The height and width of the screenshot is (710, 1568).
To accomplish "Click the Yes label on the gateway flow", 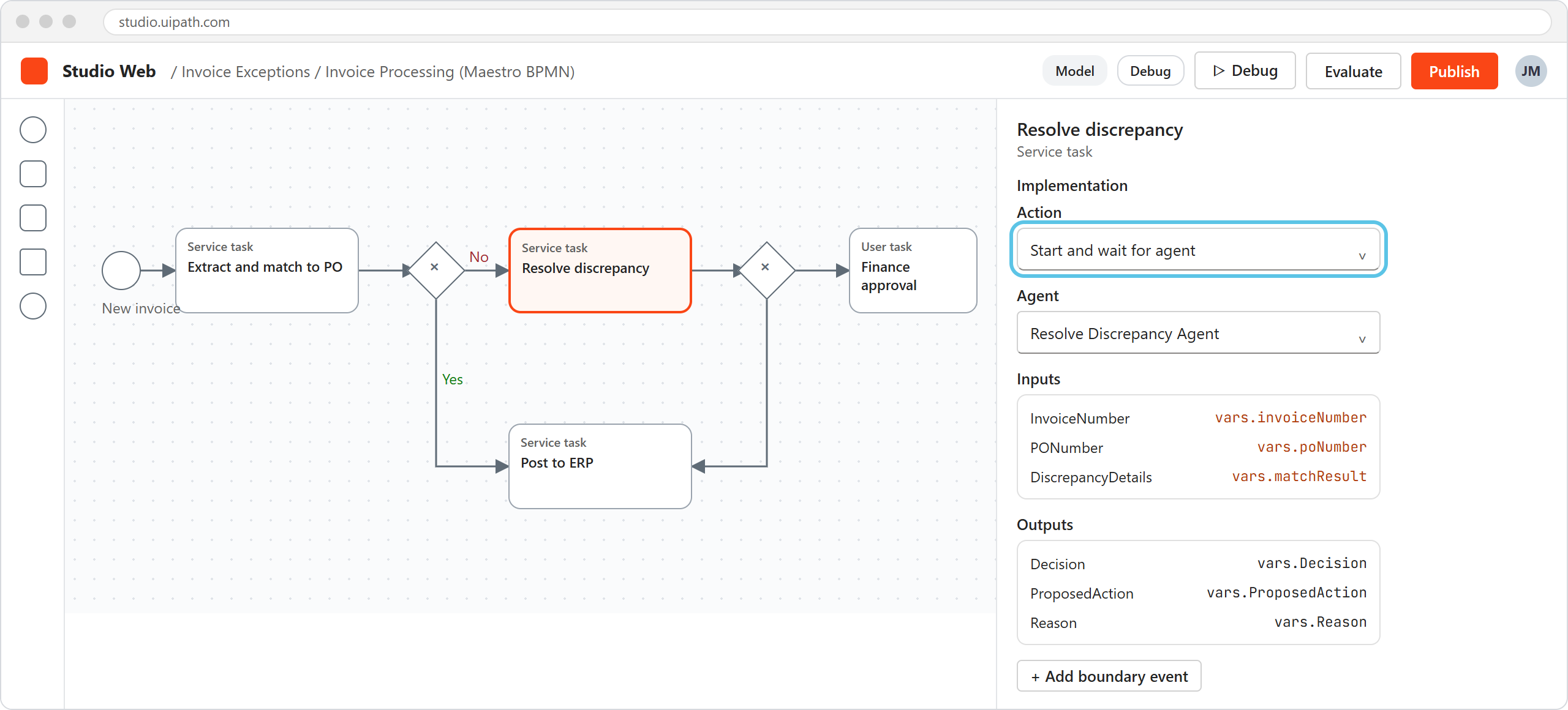I will click(452, 379).
